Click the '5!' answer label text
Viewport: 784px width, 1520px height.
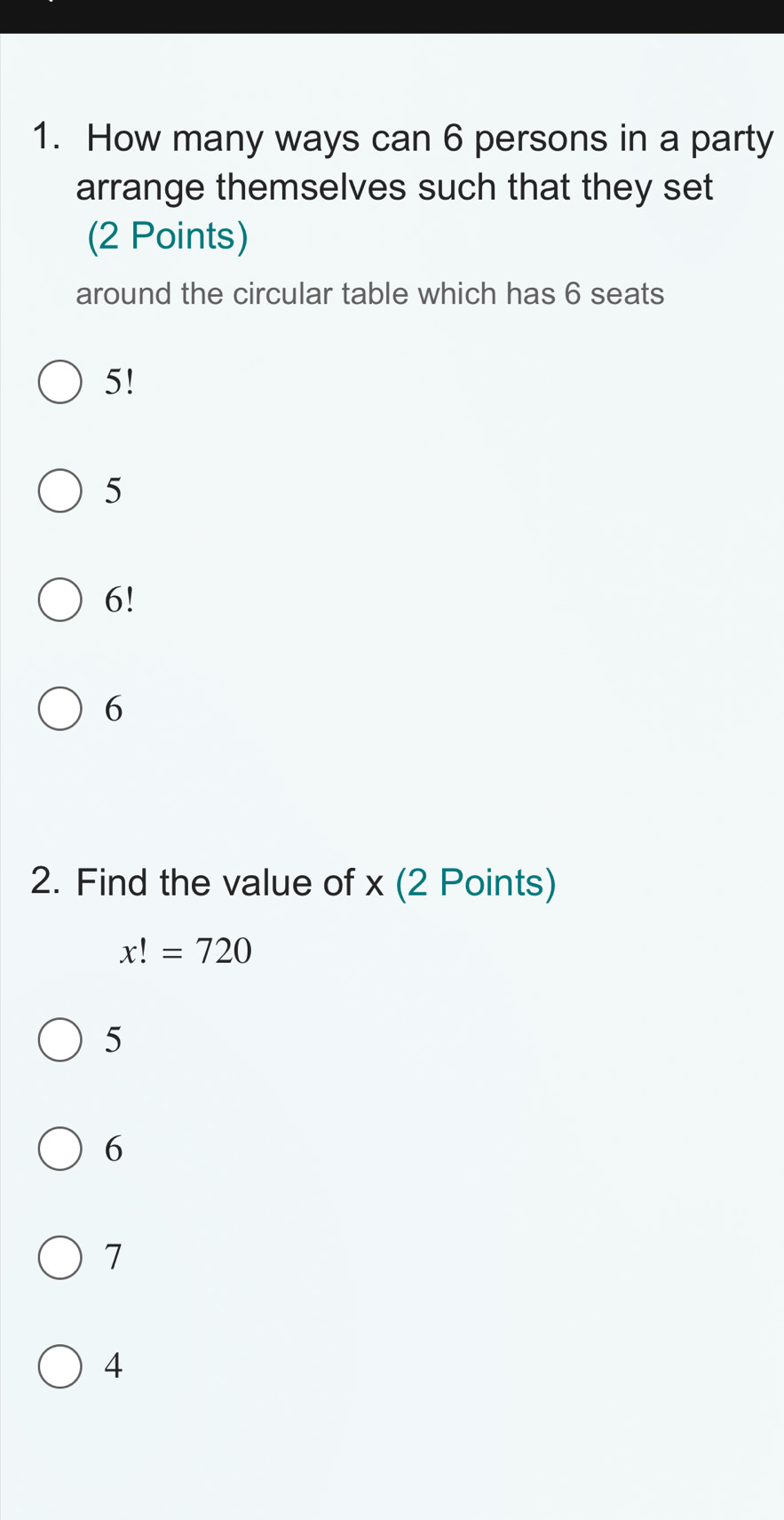(x=118, y=382)
